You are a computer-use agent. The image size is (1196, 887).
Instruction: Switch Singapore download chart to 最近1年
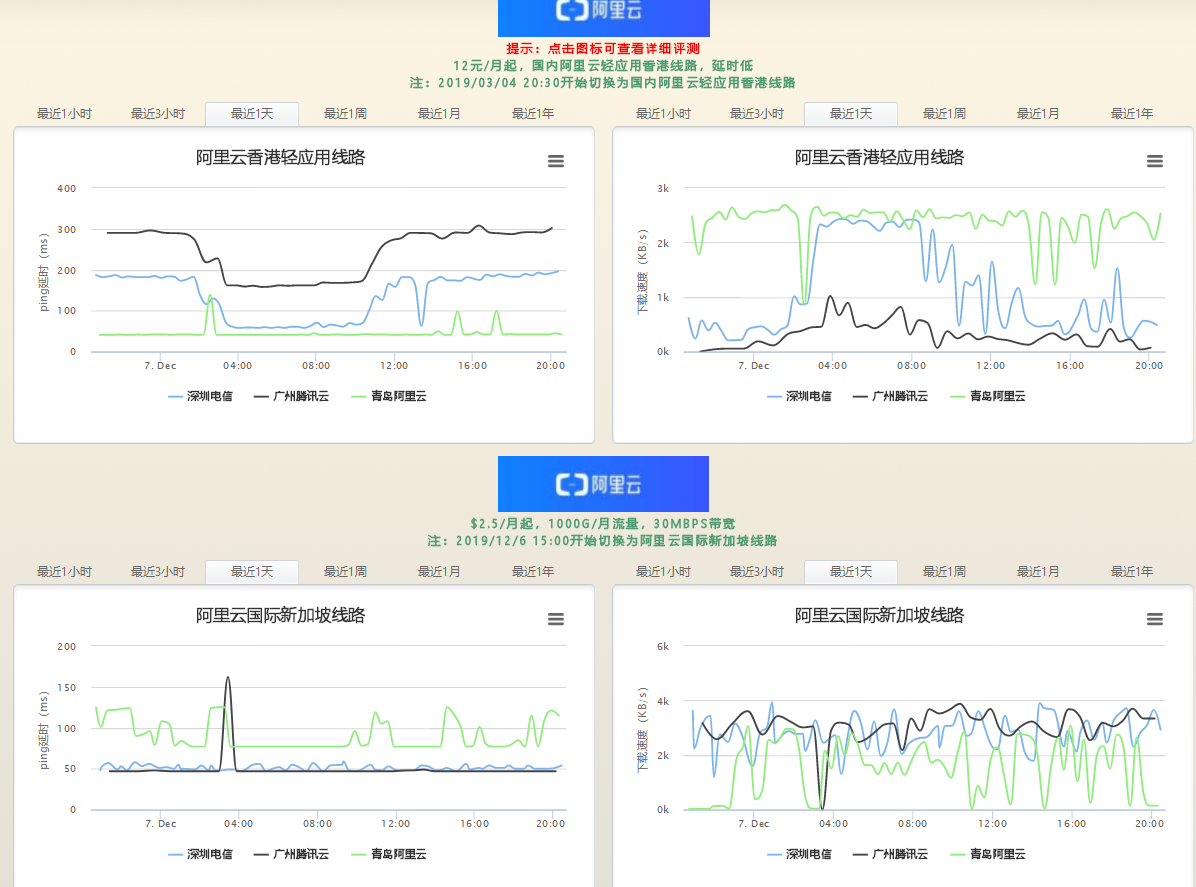1131,572
